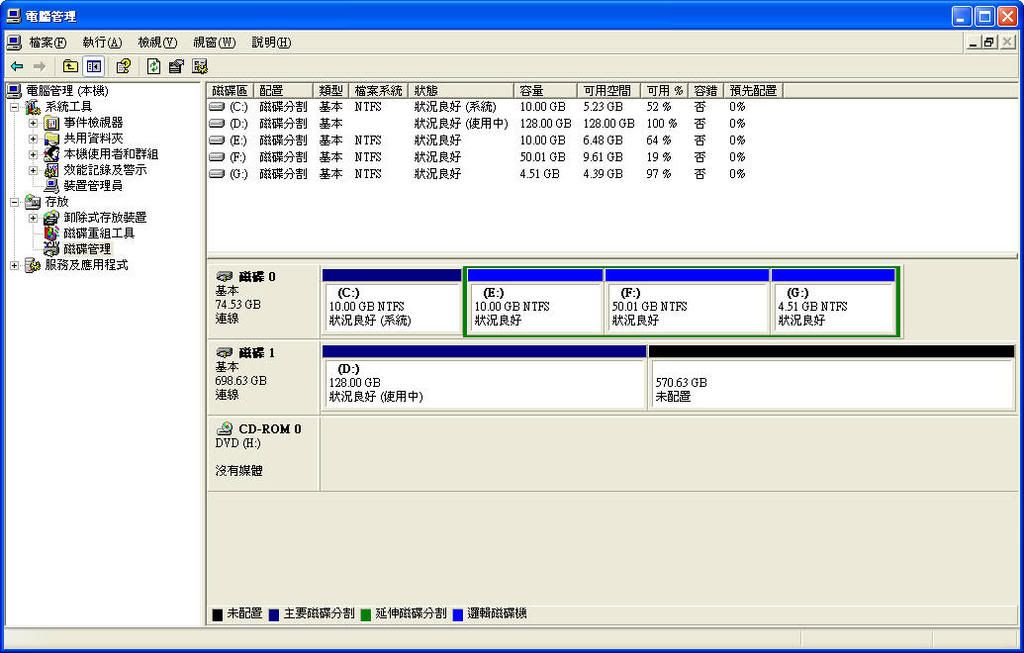
Task: Sort the volume list by 容量 column header
Action: click(x=545, y=90)
